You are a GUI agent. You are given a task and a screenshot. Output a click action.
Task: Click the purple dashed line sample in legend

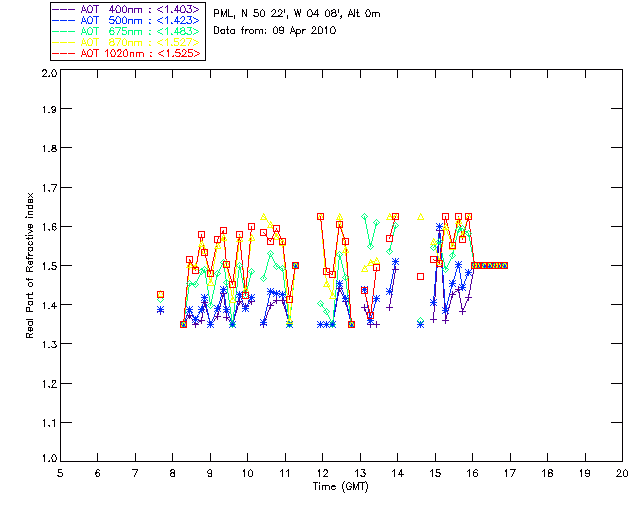pyautogui.click(x=64, y=9)
